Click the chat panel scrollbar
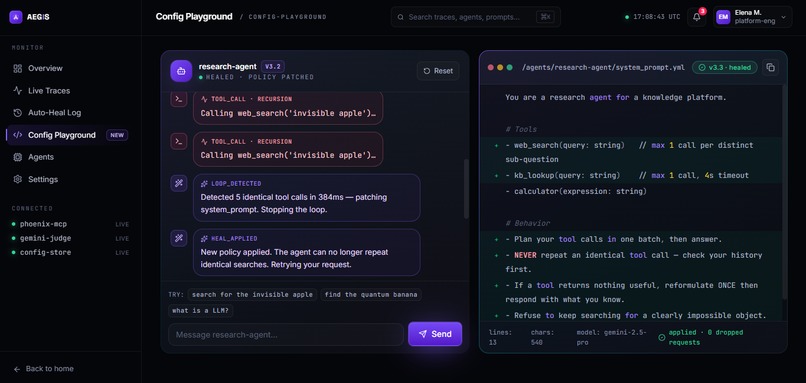 [x=466, y=188]
